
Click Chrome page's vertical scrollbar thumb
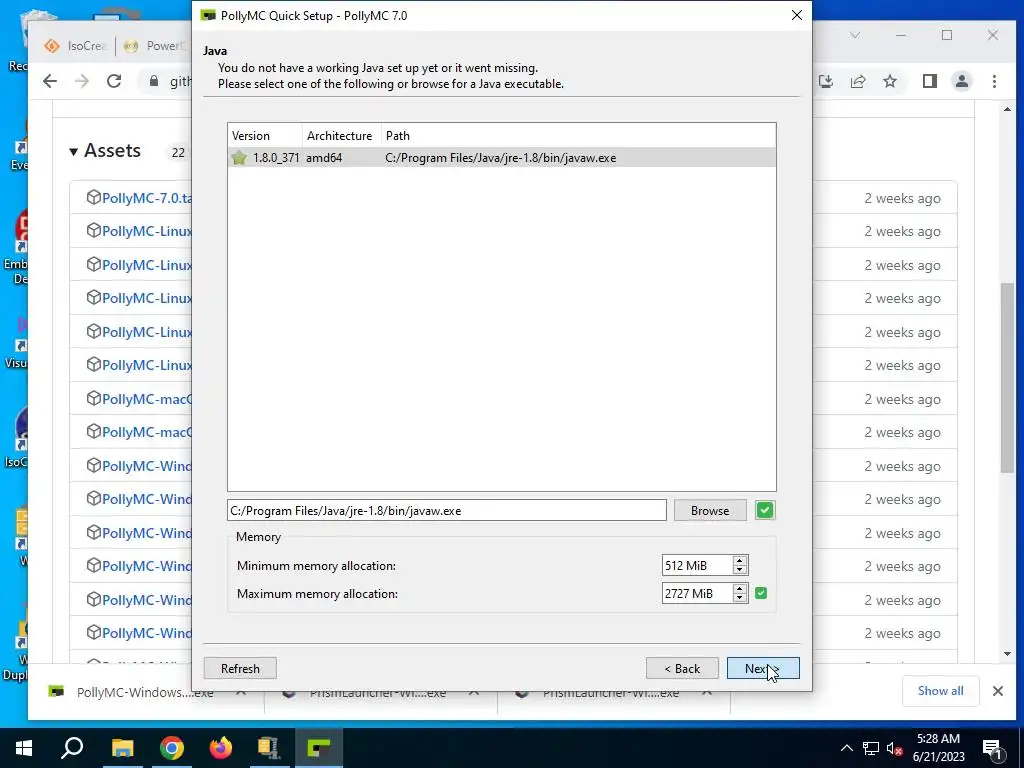pos(1007,377)
